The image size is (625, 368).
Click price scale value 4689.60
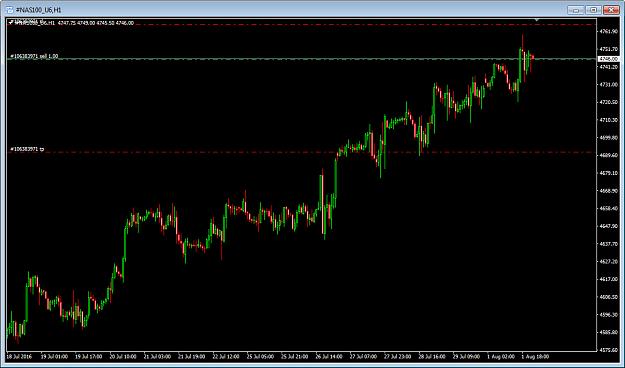point(609,155)
